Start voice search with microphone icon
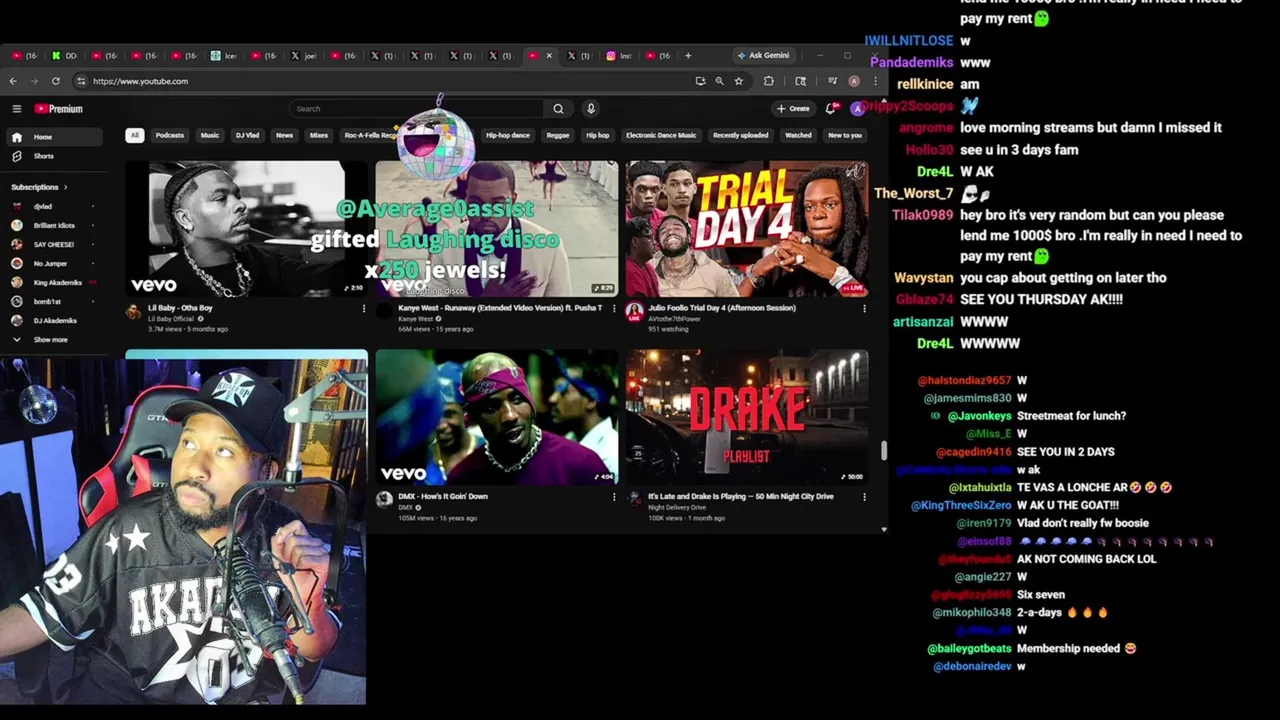Viewport: 1280px width, 720px height. pyautogui.click(x=591, y=109)
